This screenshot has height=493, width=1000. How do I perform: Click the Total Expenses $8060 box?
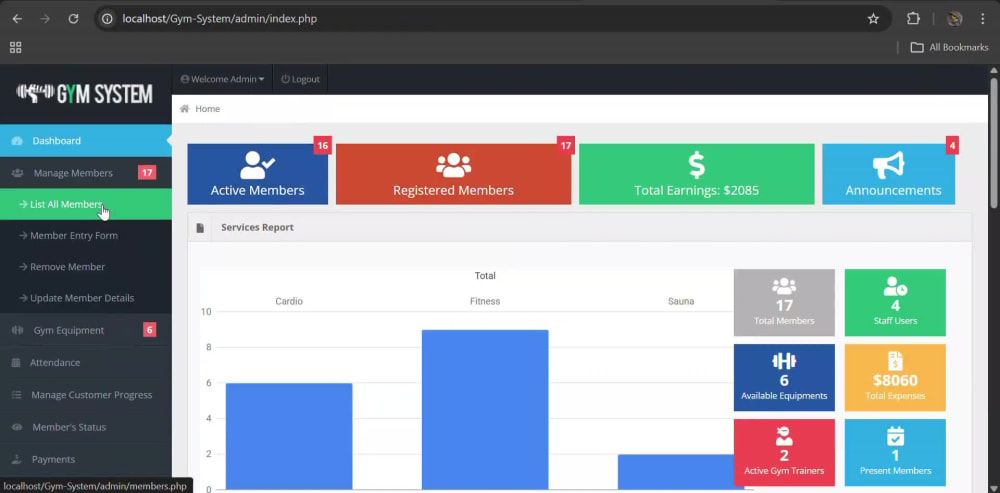click(x=895, y=378)
